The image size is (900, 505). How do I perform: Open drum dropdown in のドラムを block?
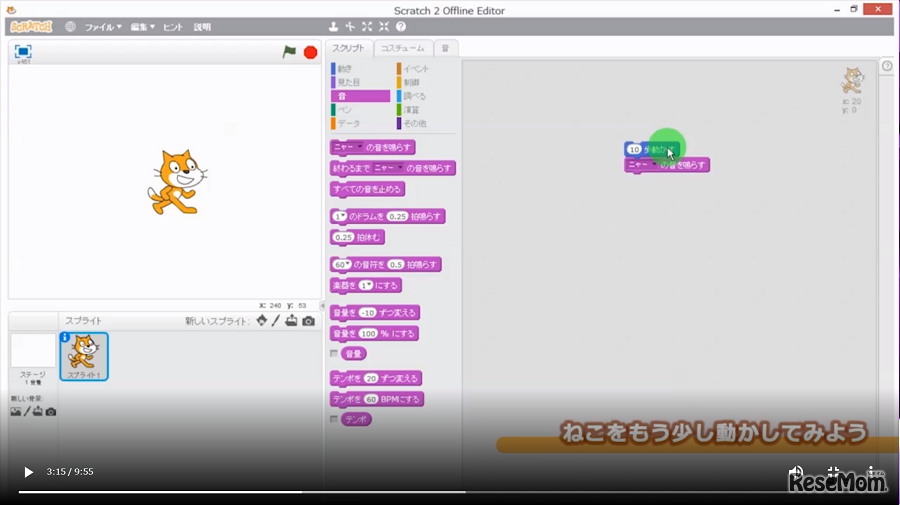click(340, 216)
